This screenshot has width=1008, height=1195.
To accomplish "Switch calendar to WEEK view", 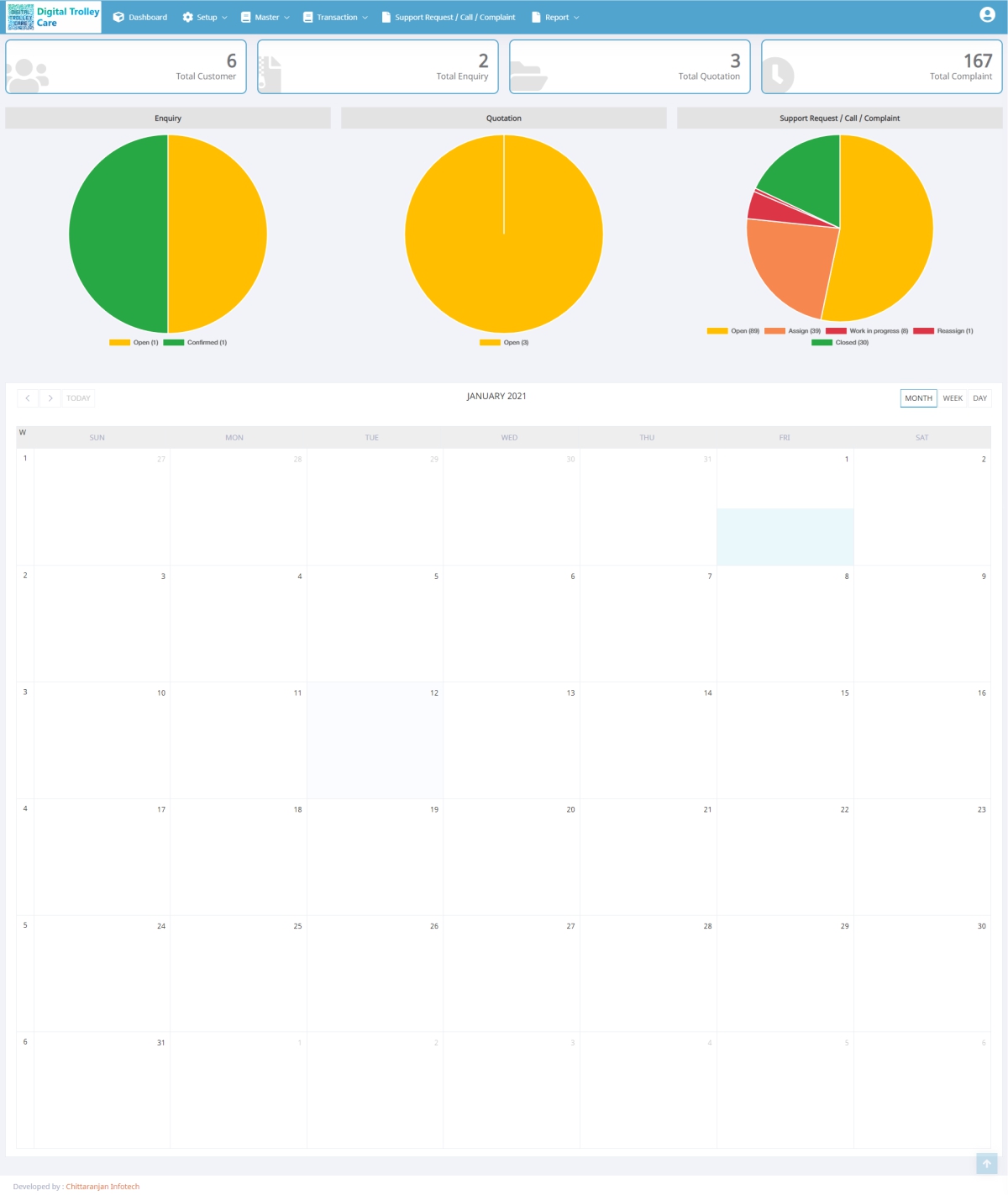I will [953, 398].
